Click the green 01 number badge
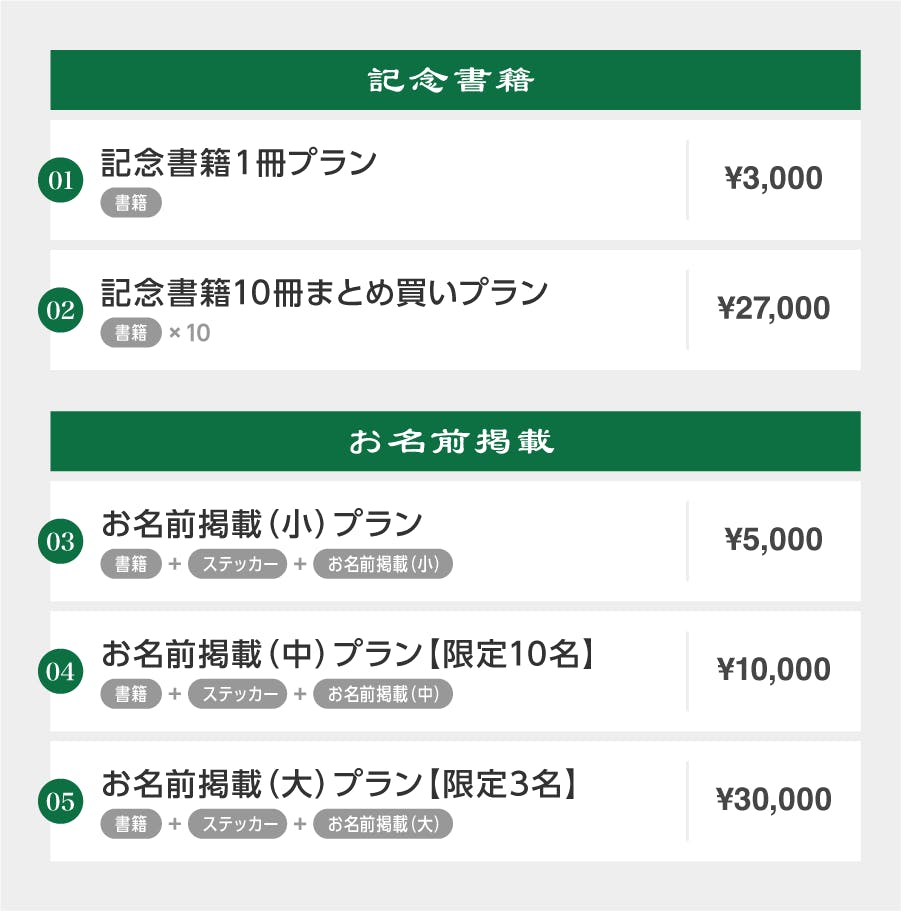 [x=60, y=181]
